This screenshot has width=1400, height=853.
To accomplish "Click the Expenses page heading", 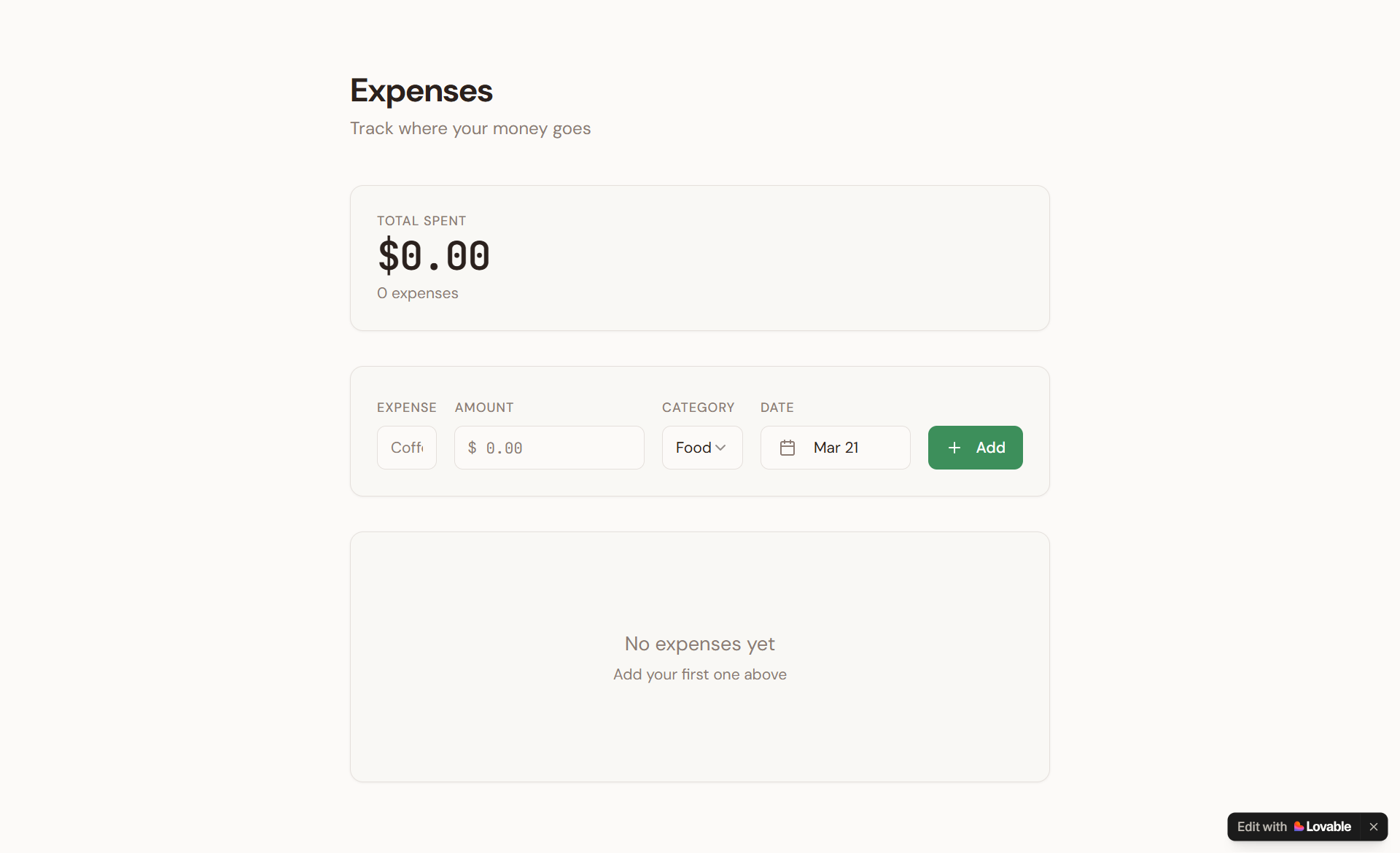I will click(421, 90).
